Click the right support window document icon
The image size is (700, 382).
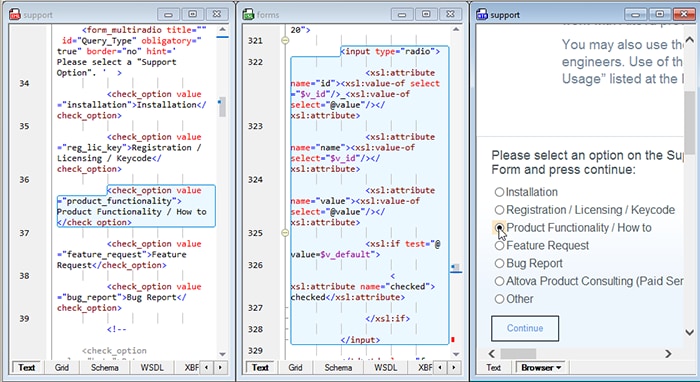point(482,15)
